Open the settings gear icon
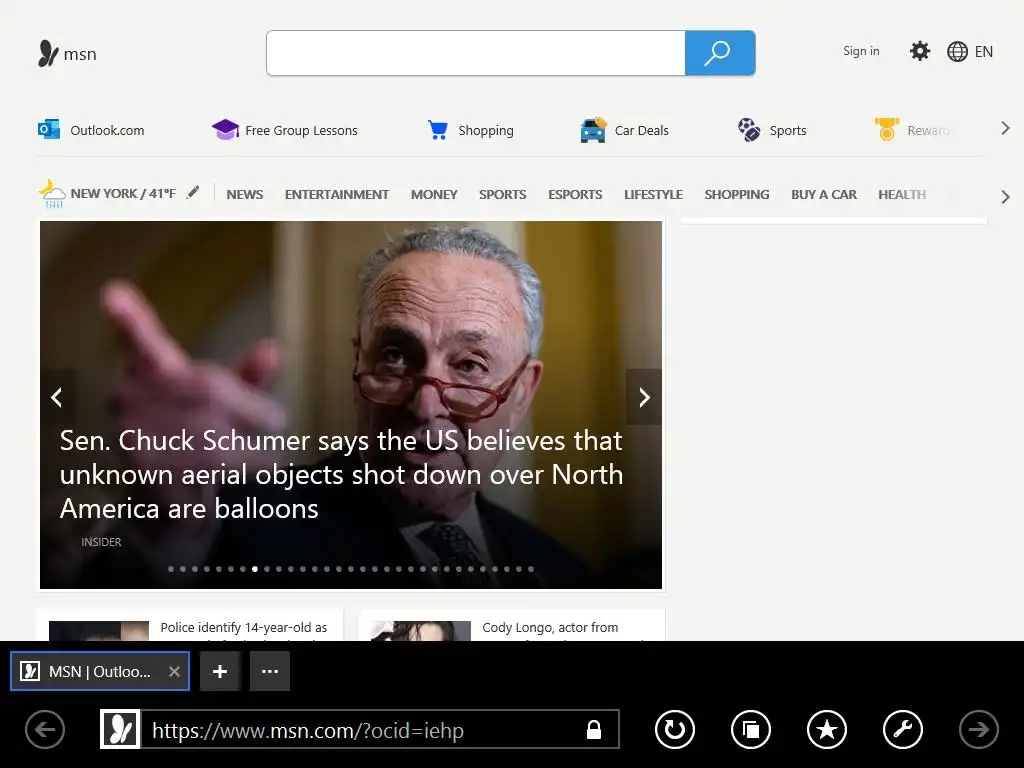This screenshot has height=768, width=1024. 920,51
